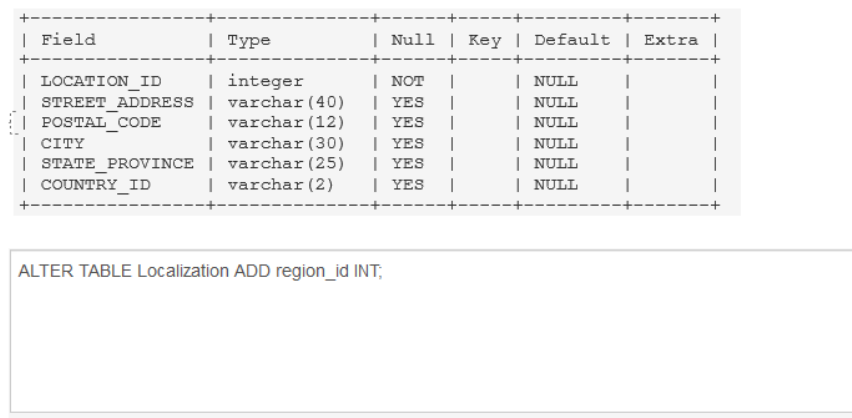This screenshot has height=418, width=852.
Task: Click the Default column header
Action: click(x=571, y=41)
